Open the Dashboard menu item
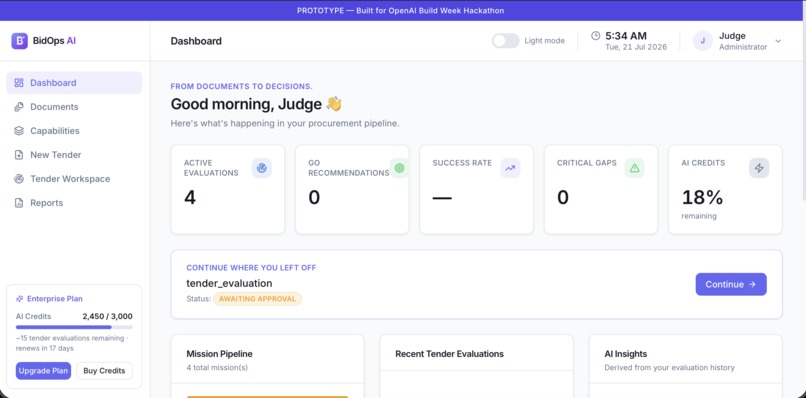Screen dimensions: 806x398 (x=74, y=83)
